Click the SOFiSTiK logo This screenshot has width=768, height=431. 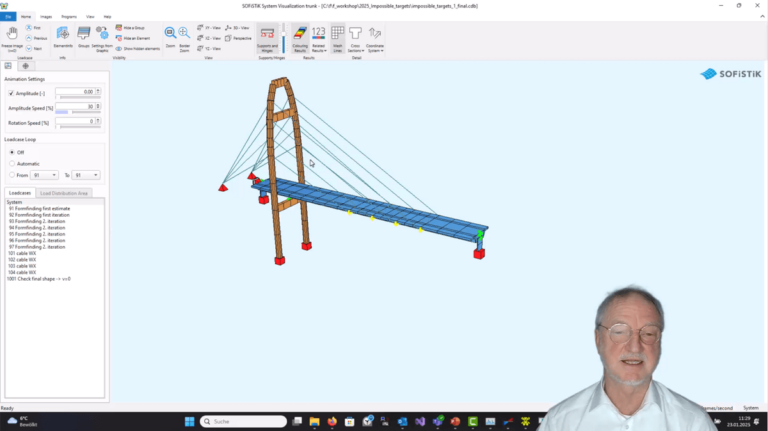tap(730, 74)
